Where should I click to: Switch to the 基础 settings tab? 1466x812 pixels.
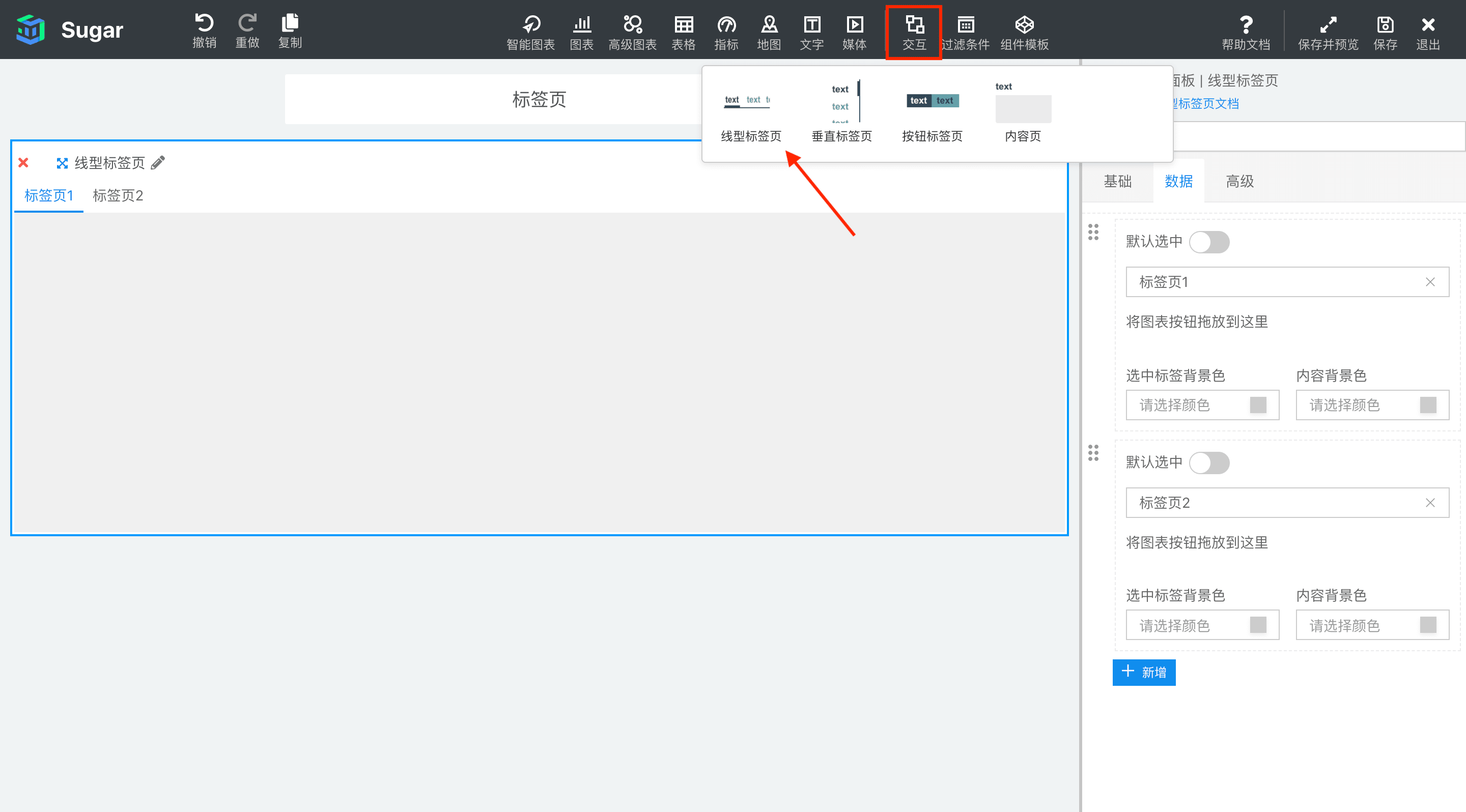pos(1117,181)
